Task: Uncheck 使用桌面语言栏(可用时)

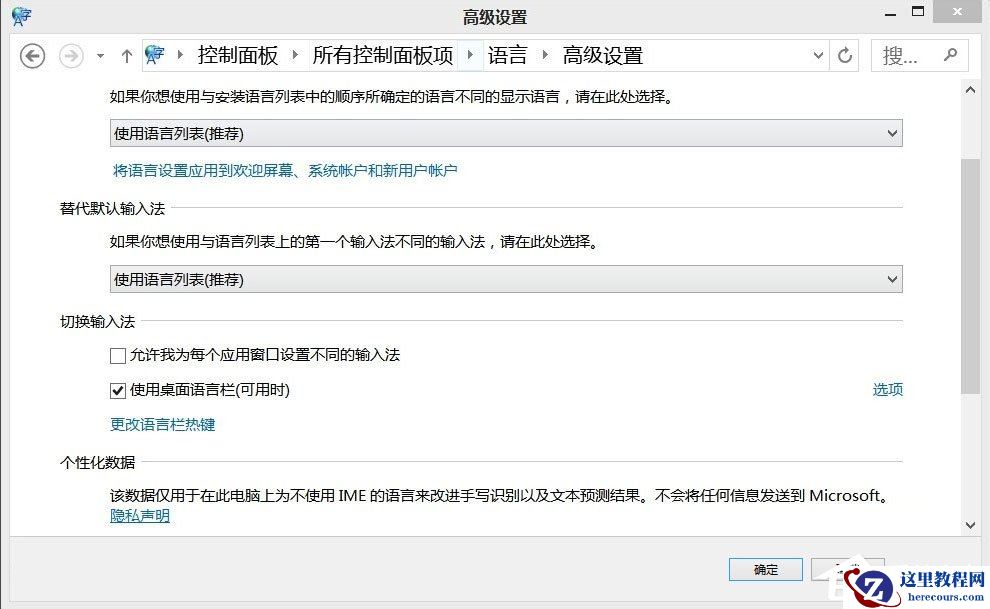Action: 117,390
